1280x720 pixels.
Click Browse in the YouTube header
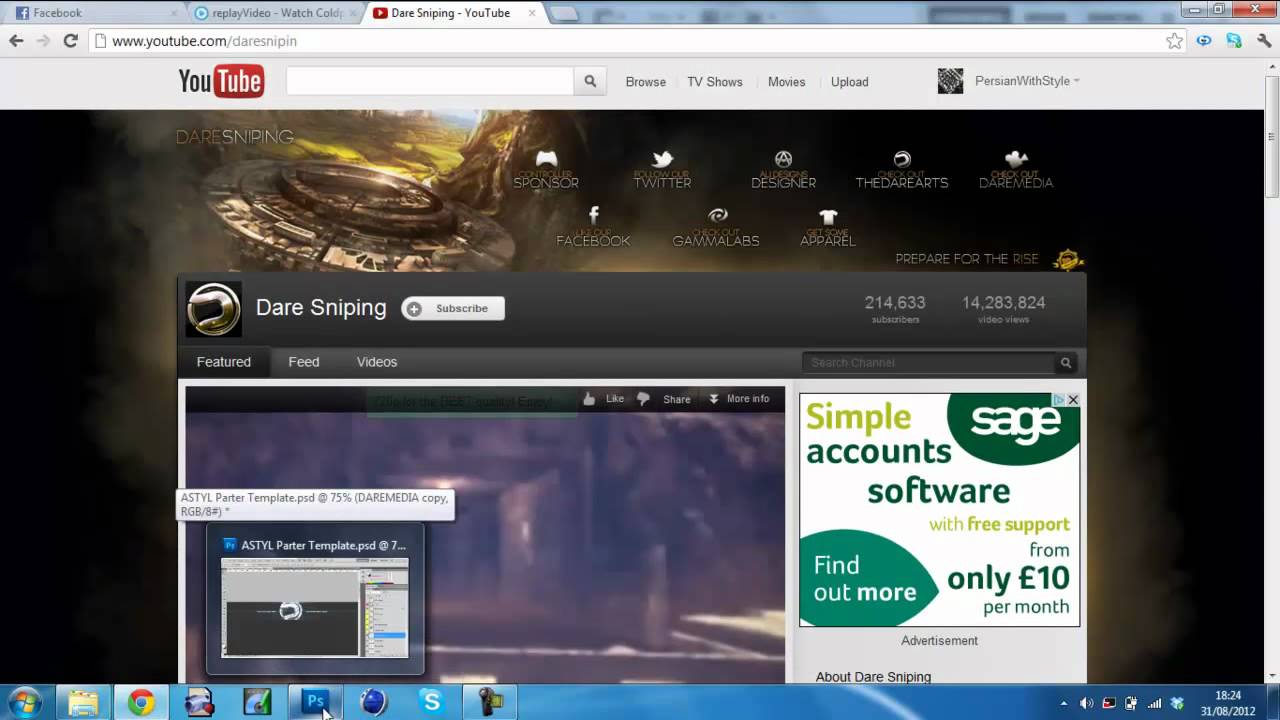pyautogui.click(x=646, y=82)
